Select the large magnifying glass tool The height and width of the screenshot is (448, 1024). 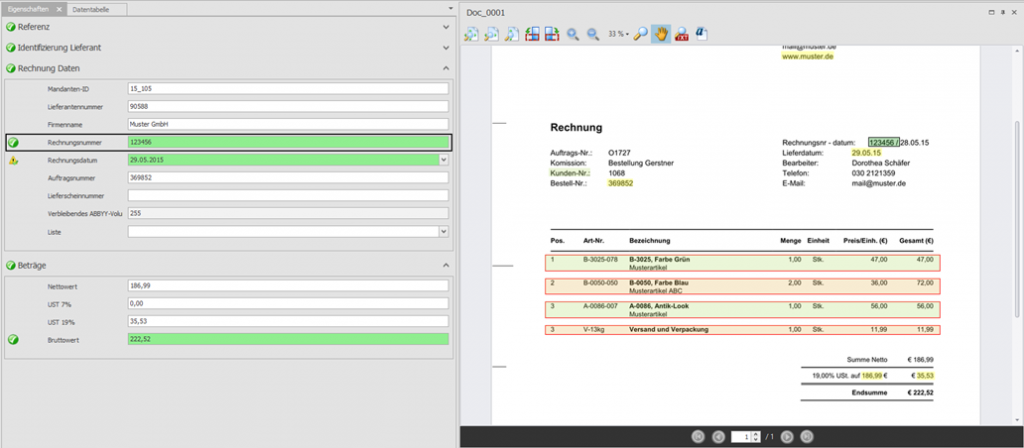pos(641,35)
